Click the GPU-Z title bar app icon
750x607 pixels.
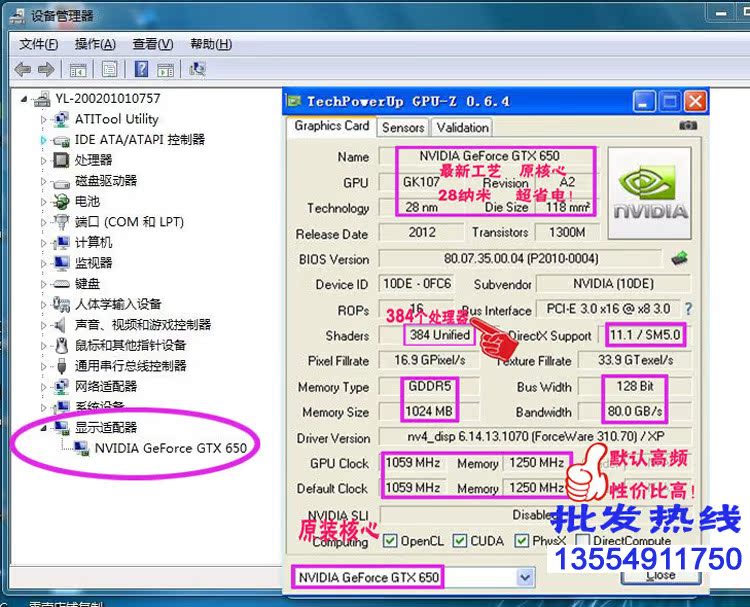click(x=293, y=101)
